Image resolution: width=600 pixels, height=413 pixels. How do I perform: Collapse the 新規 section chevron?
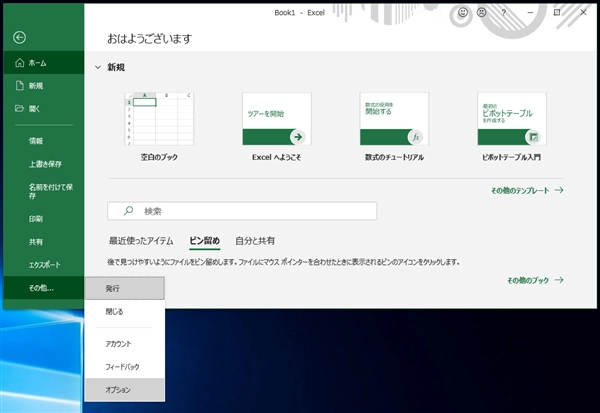tap(98, 67)
